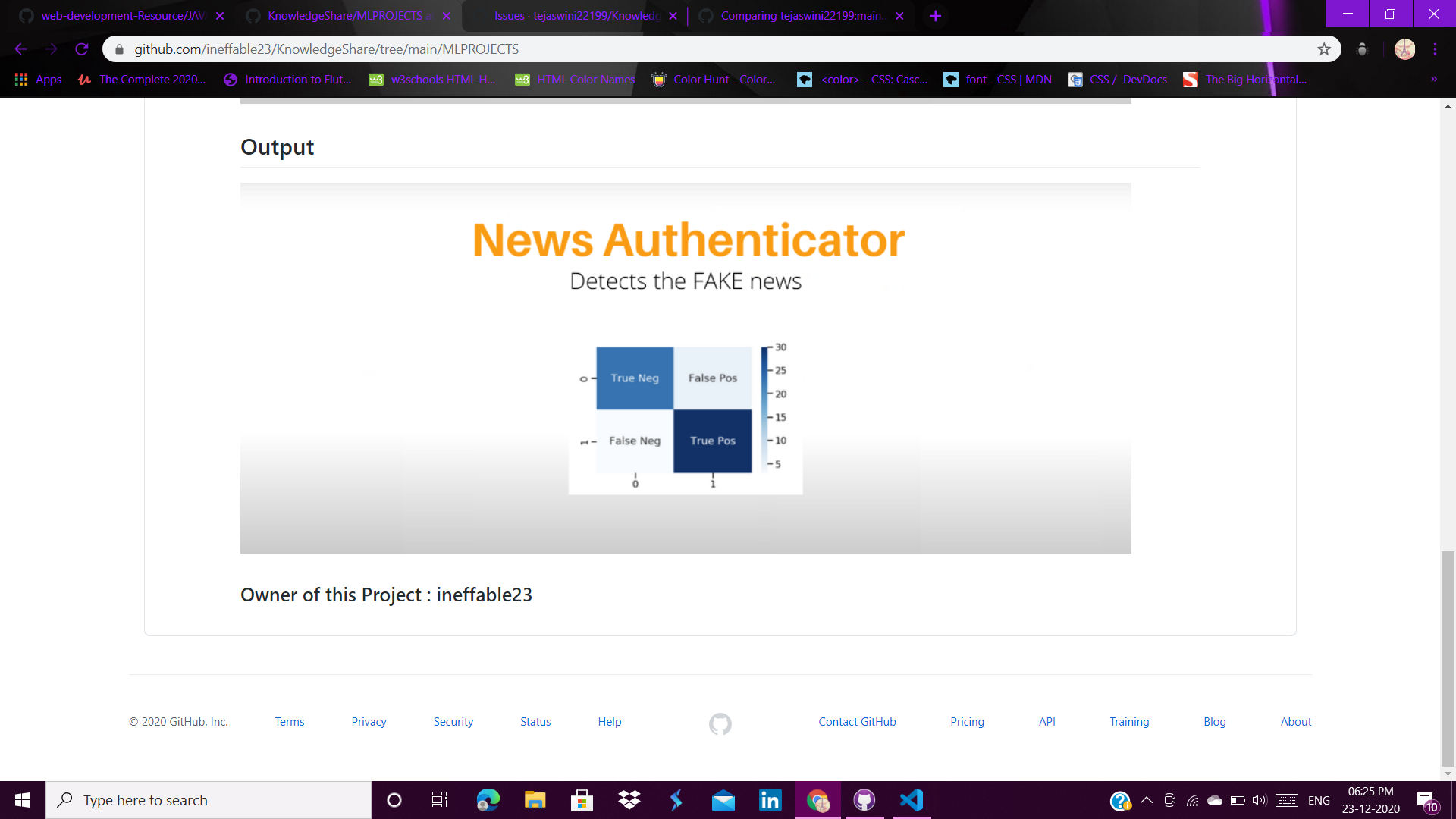Image resolution: width=1456 pixels, height=819 pixels.
Task: View site information via the padlock icon
Action: coord(118,49)
